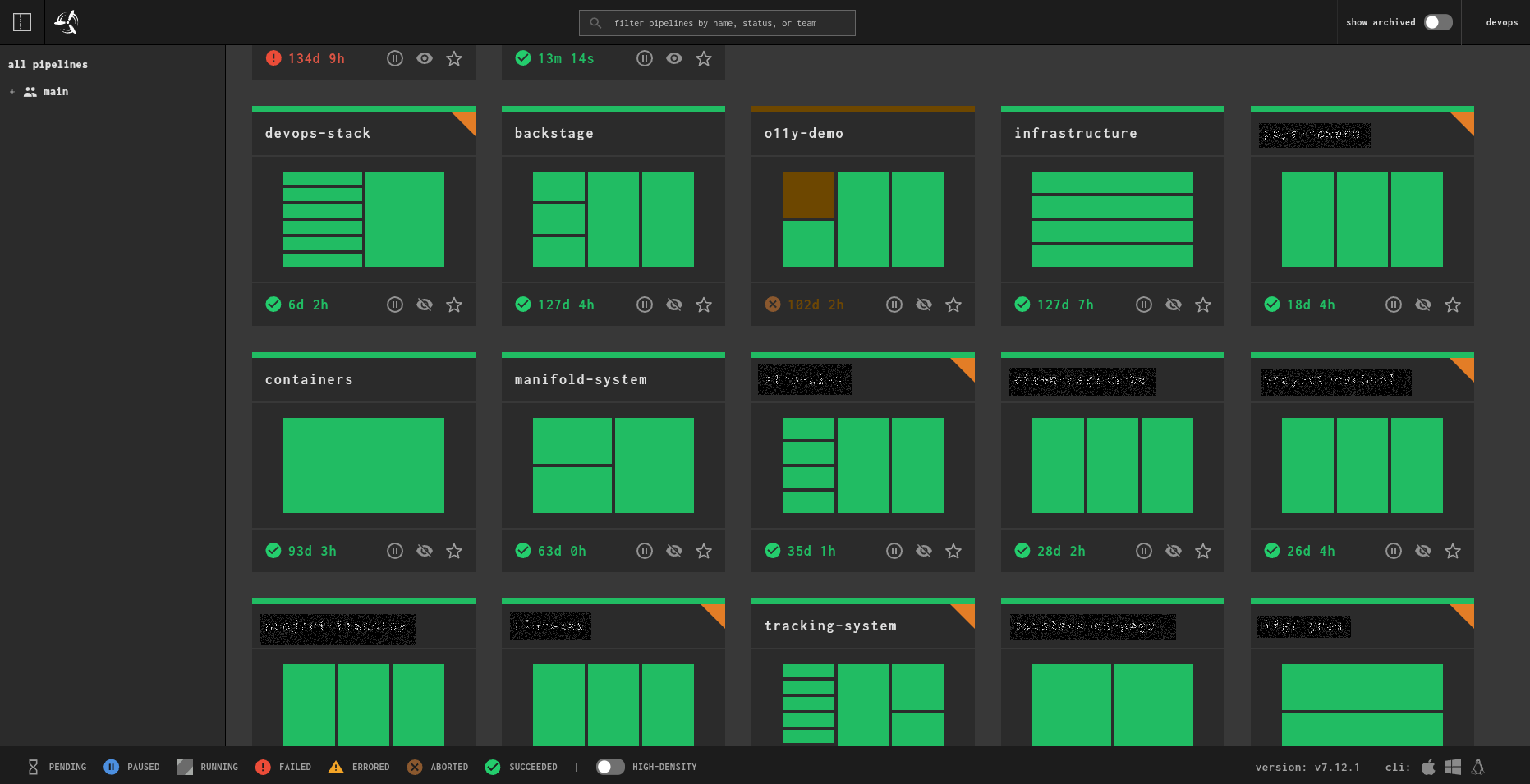
Task: Open the Concourse logo home link
Action: (x=67, y=22)
